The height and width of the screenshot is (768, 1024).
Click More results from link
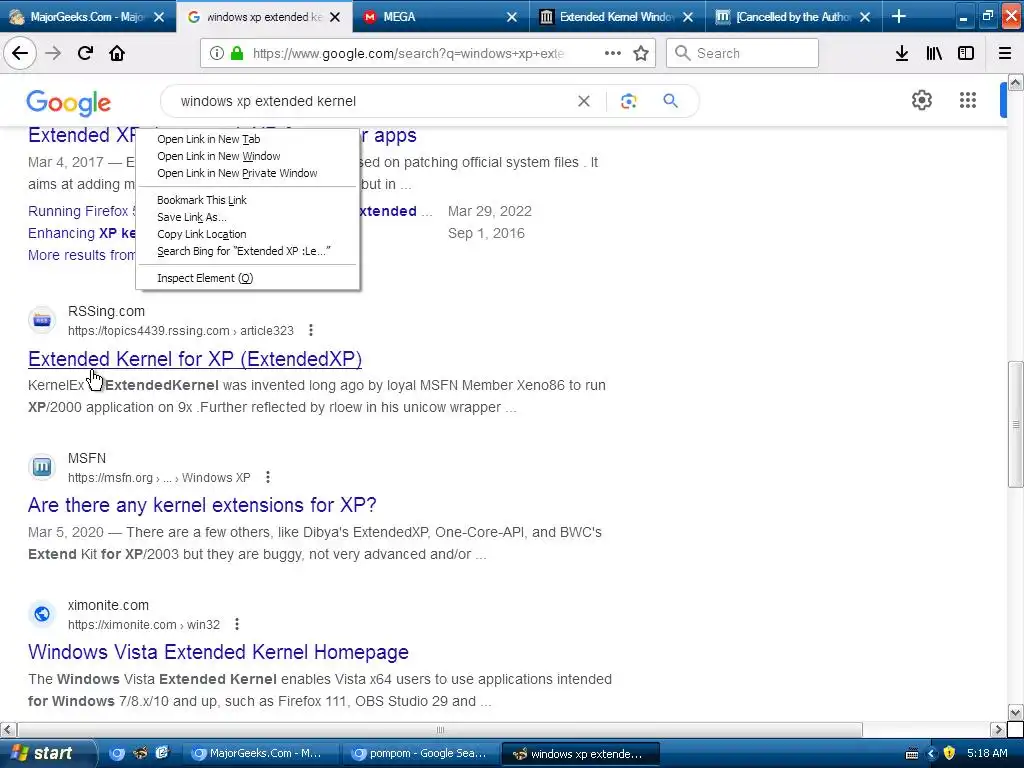[x=82, y=255]
